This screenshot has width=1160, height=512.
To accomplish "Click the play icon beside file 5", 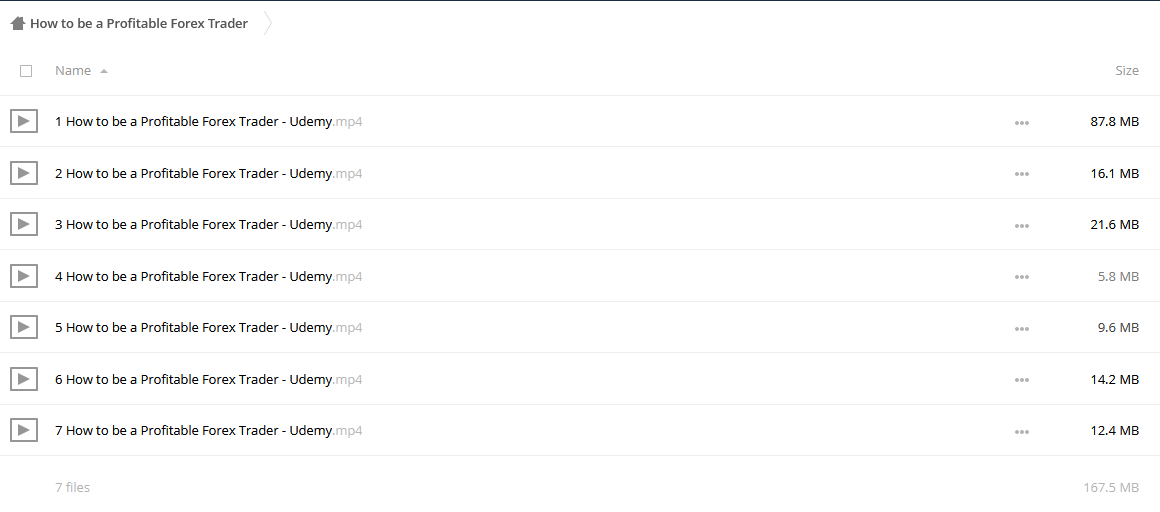I will [24, 326].
